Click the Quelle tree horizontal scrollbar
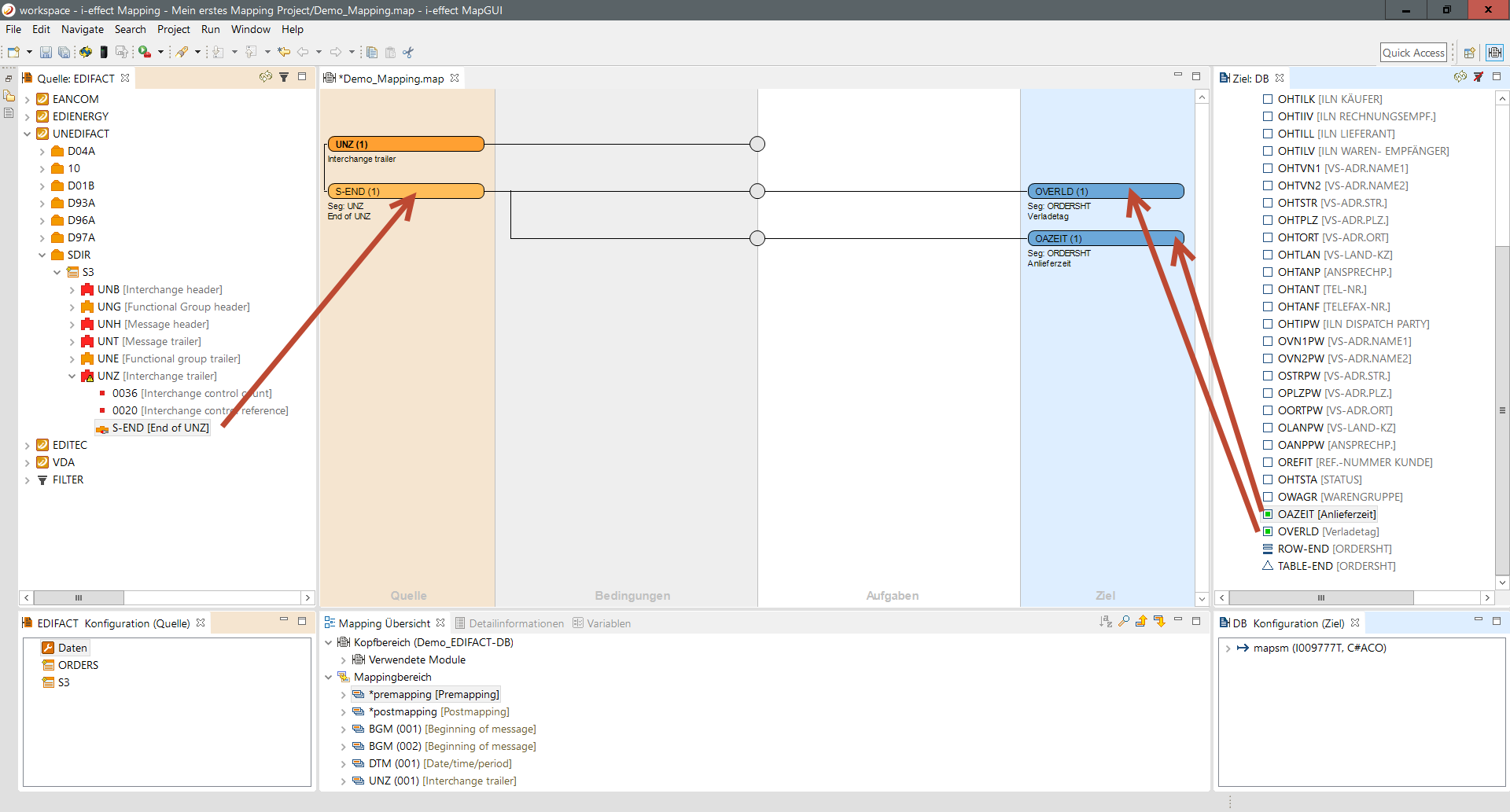Viewport: 1510px width, 812px height. [x=79, y=597]
